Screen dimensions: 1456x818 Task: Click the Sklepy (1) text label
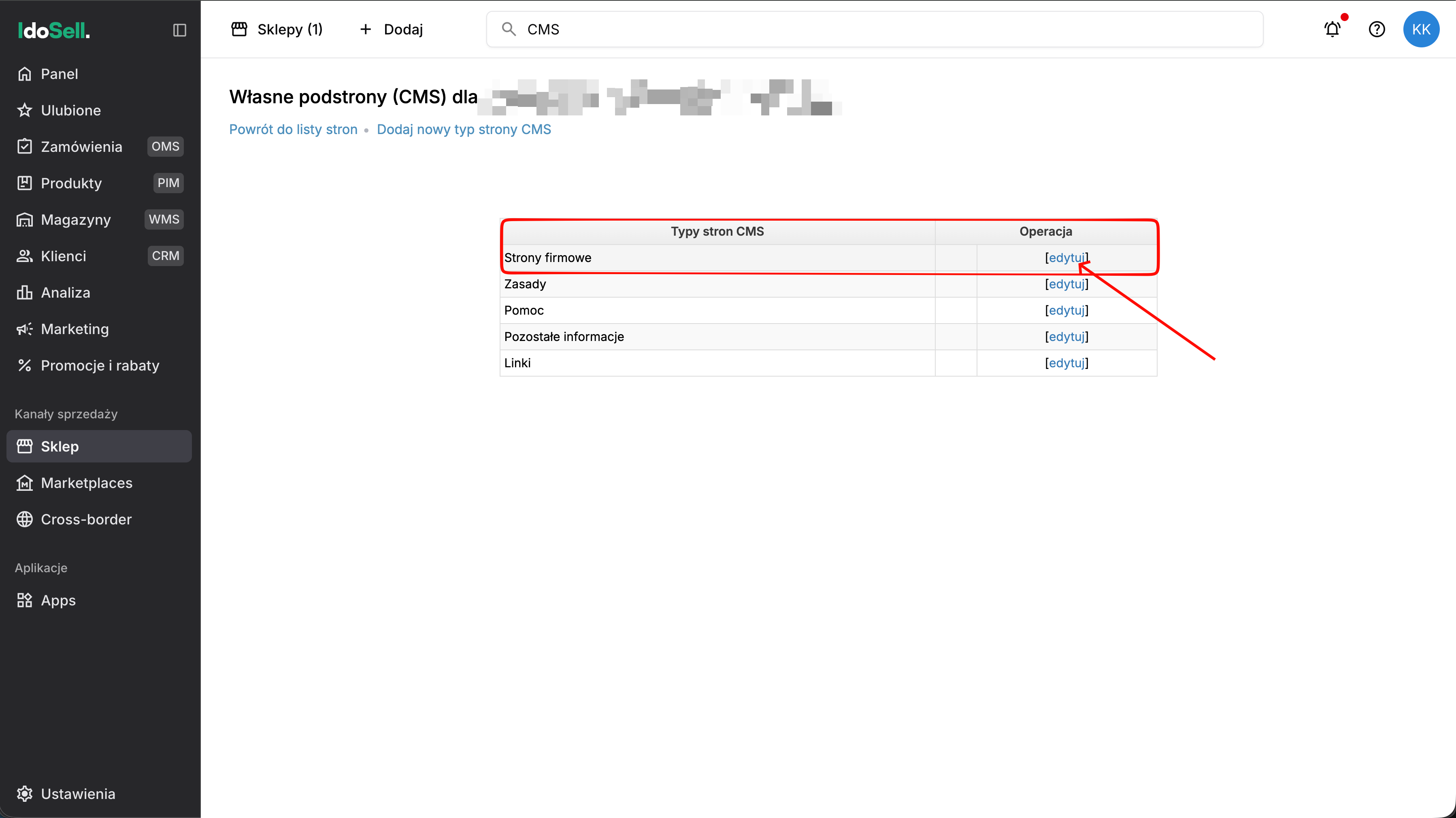point(290,30)
